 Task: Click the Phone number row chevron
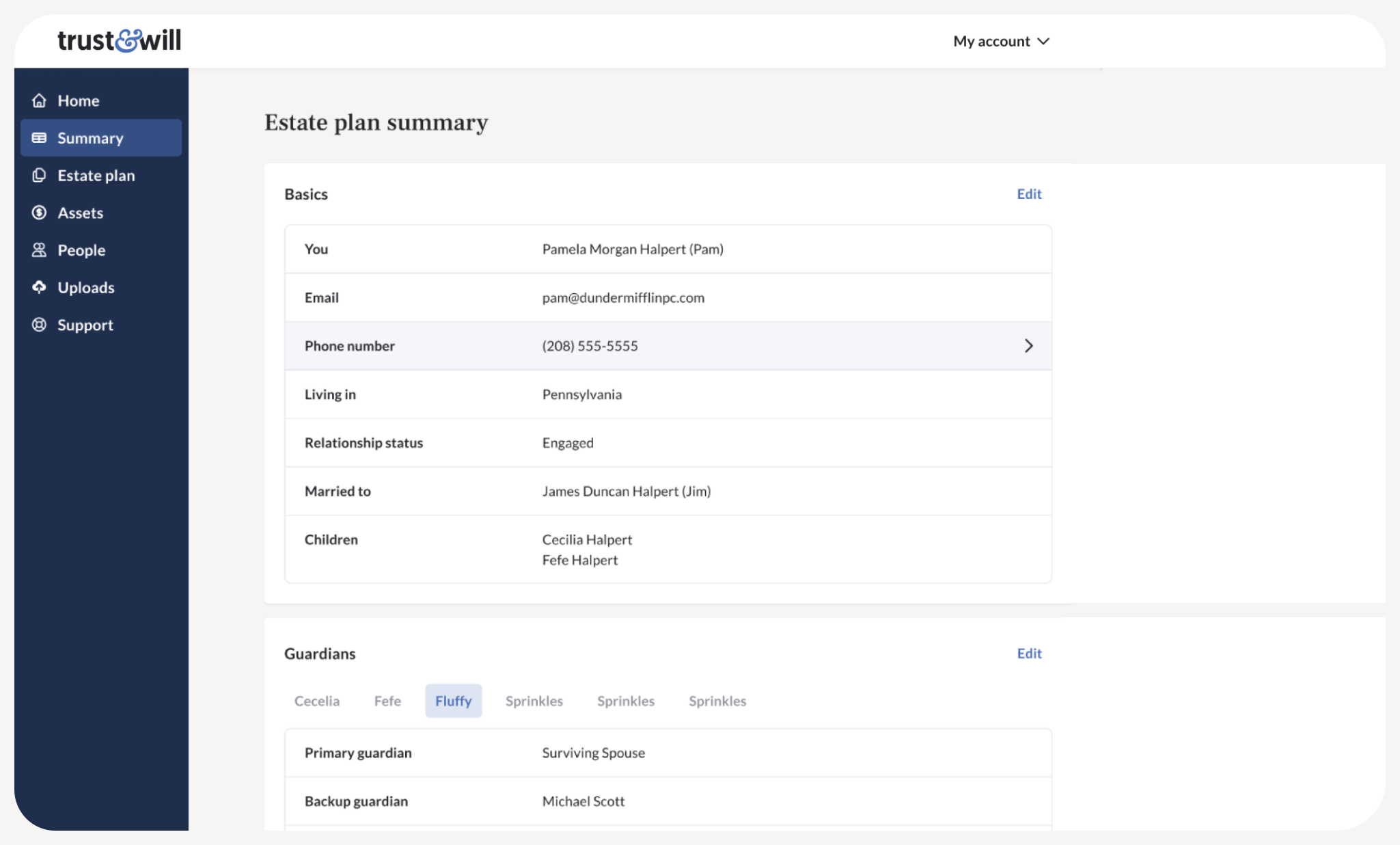tap(1028, 346)
